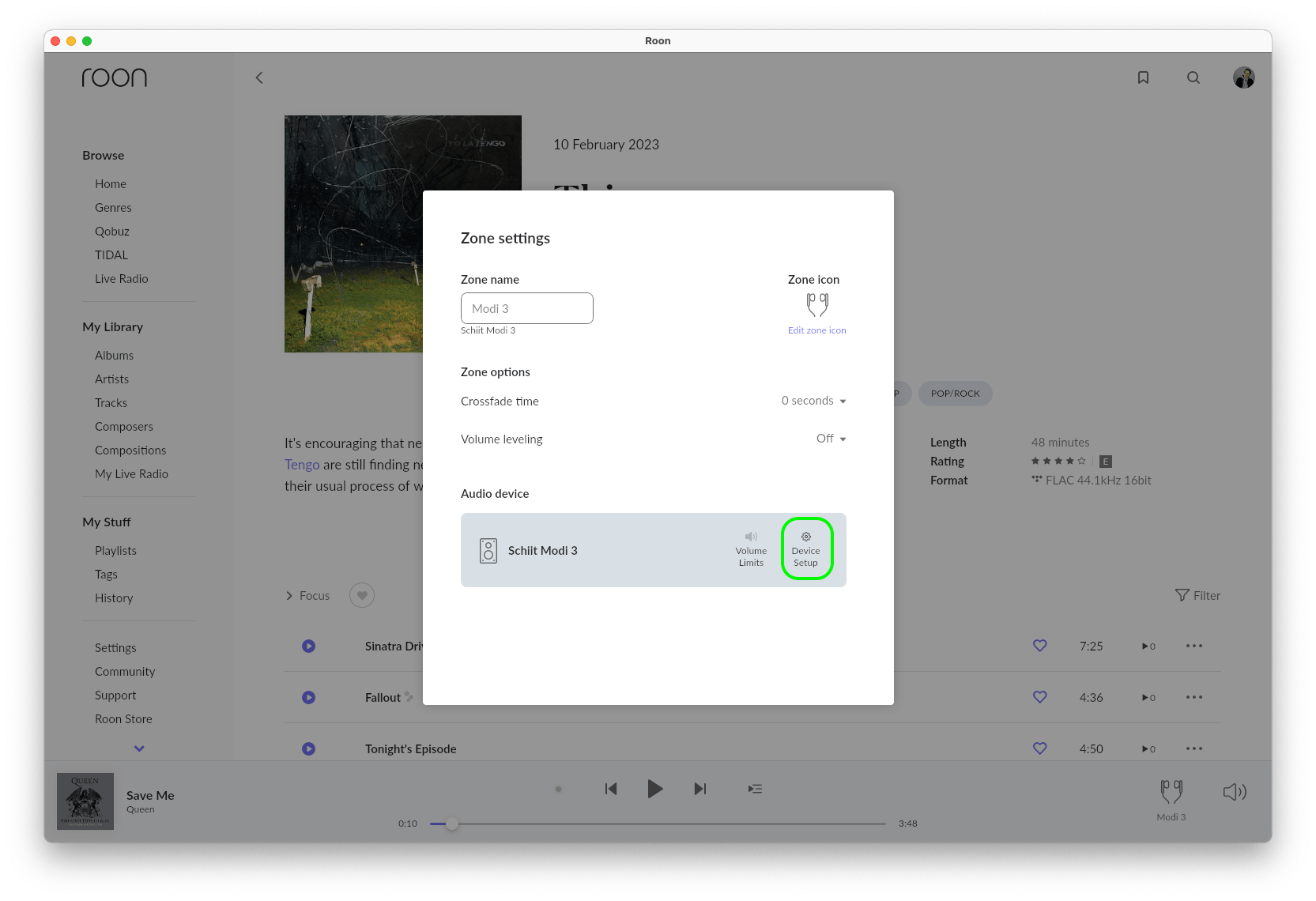
Task: Open the track Filter
Action: [1197, 596]
